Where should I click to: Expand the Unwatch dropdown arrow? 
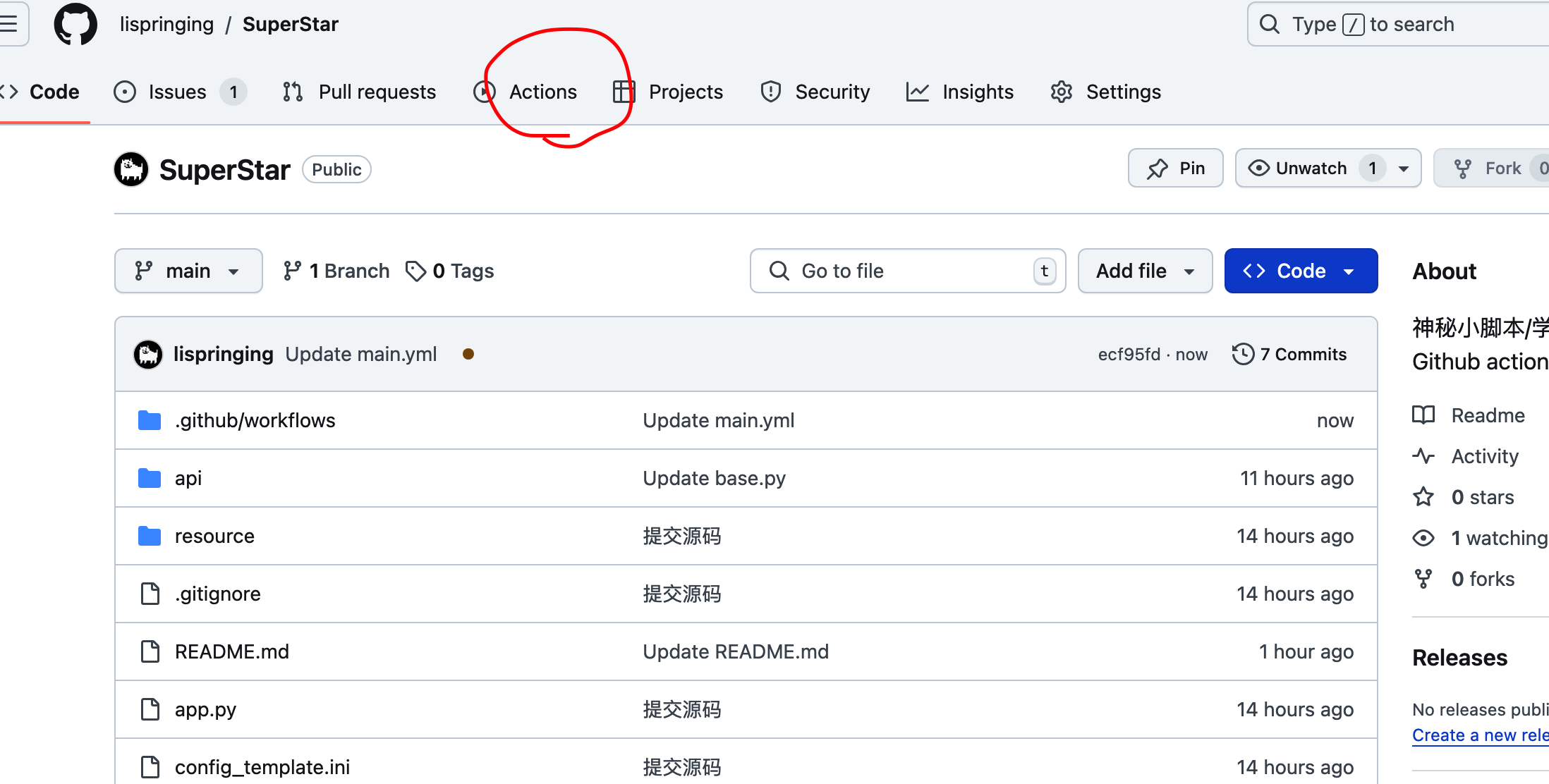[1404, 169]
